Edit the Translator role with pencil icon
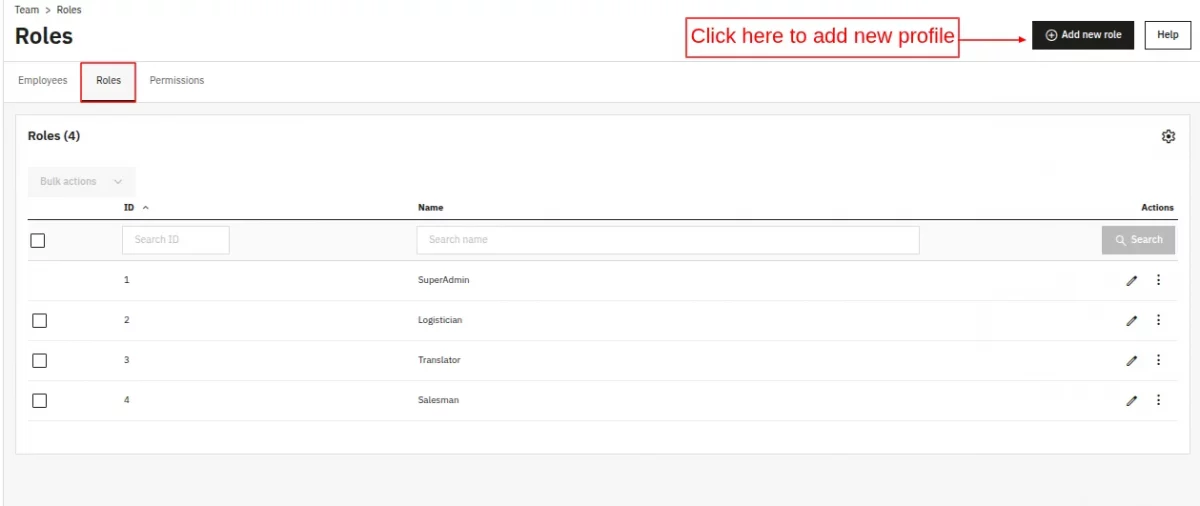 click(x=1131, y=360)
